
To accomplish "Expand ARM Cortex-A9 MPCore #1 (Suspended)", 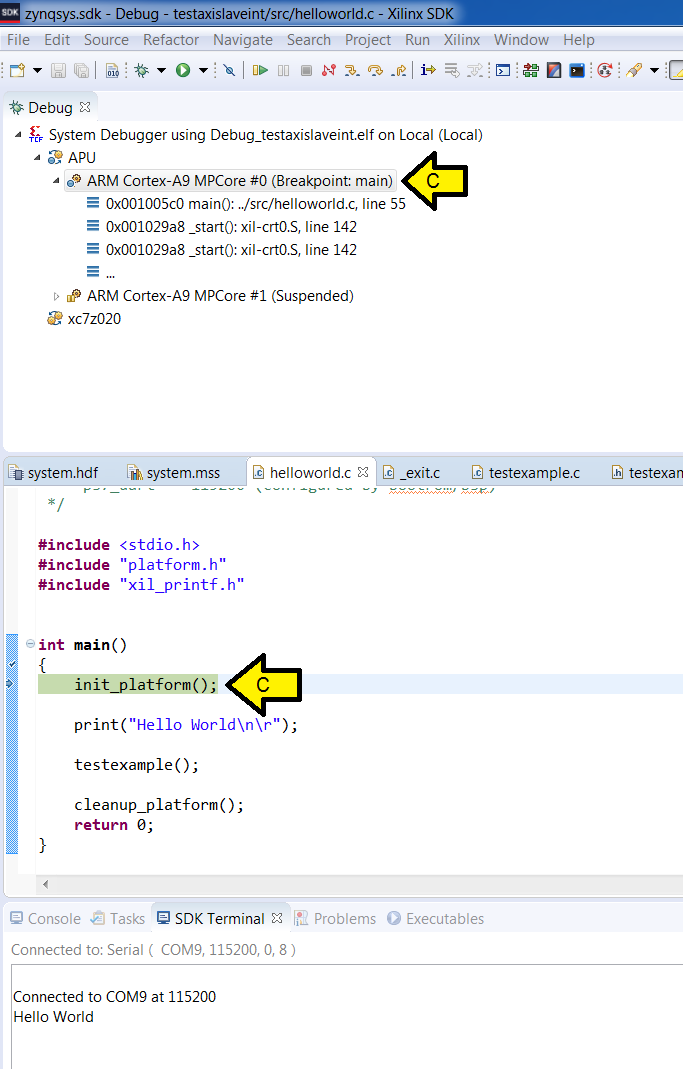I will (x=57, y=296).
